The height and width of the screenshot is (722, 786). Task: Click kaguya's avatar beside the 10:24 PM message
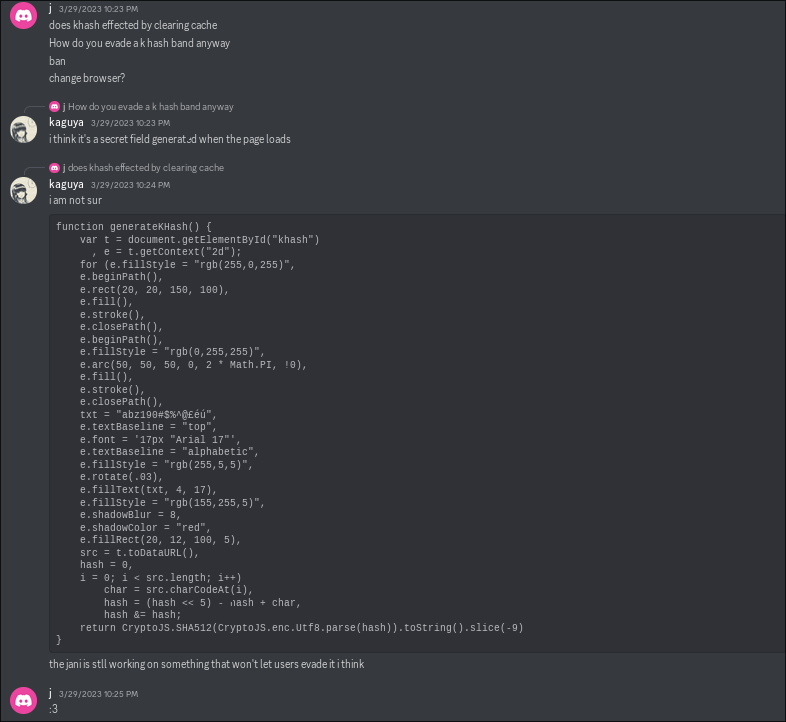[x=24, y=190]
